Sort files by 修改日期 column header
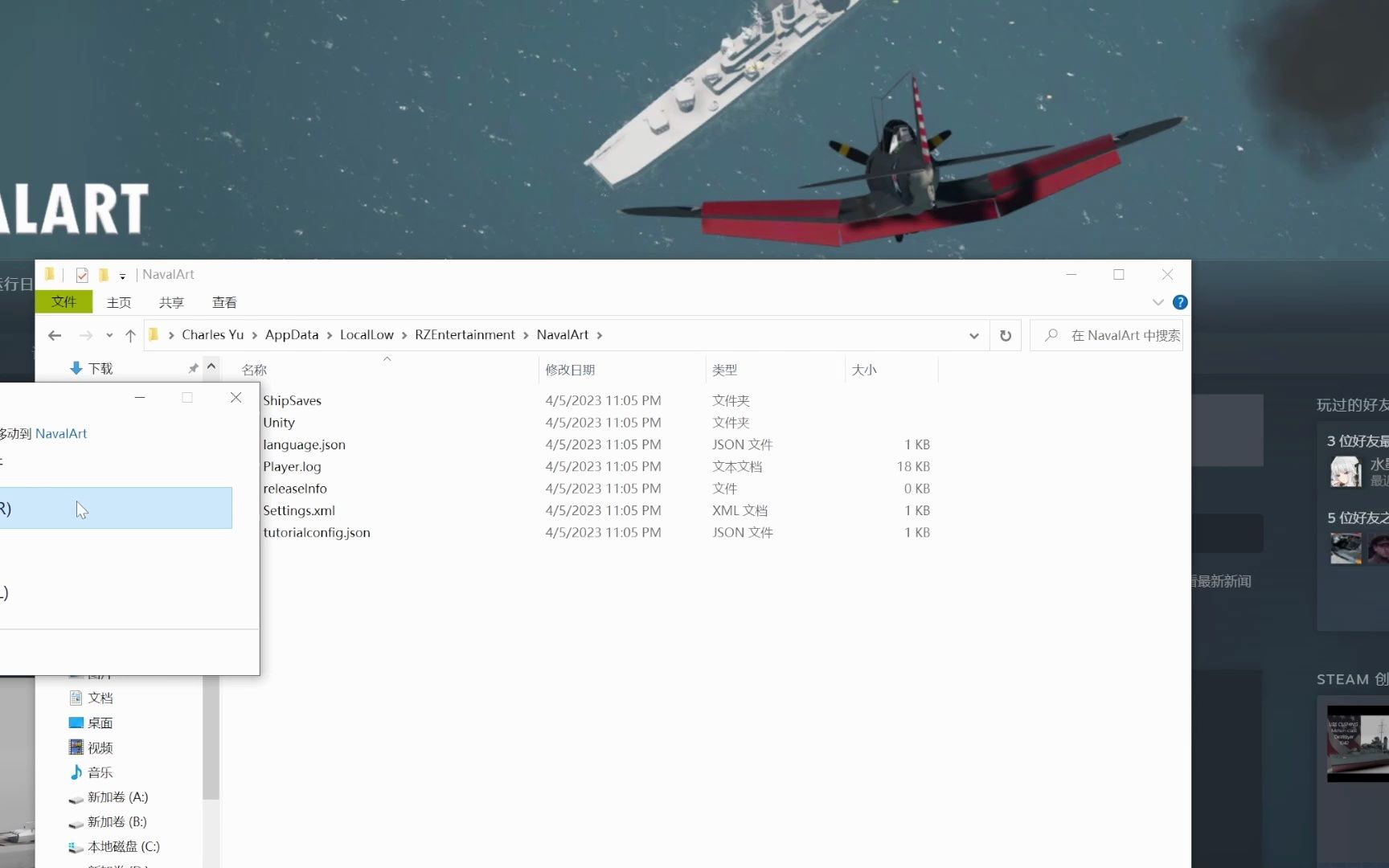 (x=570, y=370)
